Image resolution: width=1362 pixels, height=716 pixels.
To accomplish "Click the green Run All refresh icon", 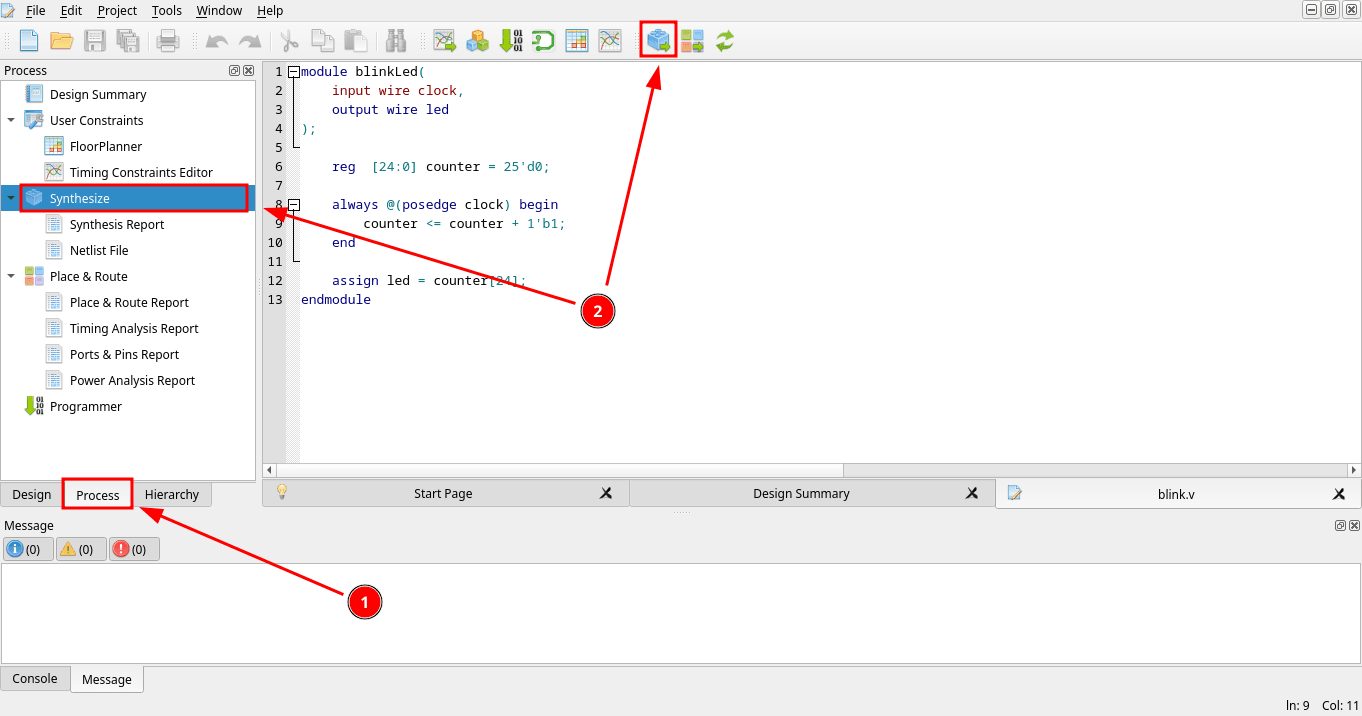I will click(725, 41).
